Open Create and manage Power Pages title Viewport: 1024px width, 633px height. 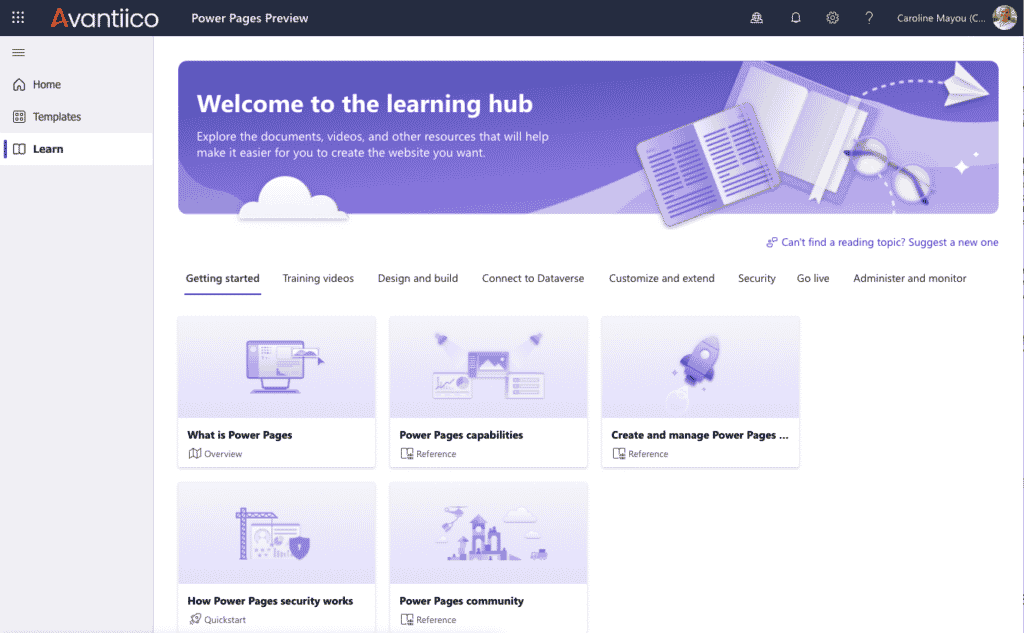click(699, 435)
